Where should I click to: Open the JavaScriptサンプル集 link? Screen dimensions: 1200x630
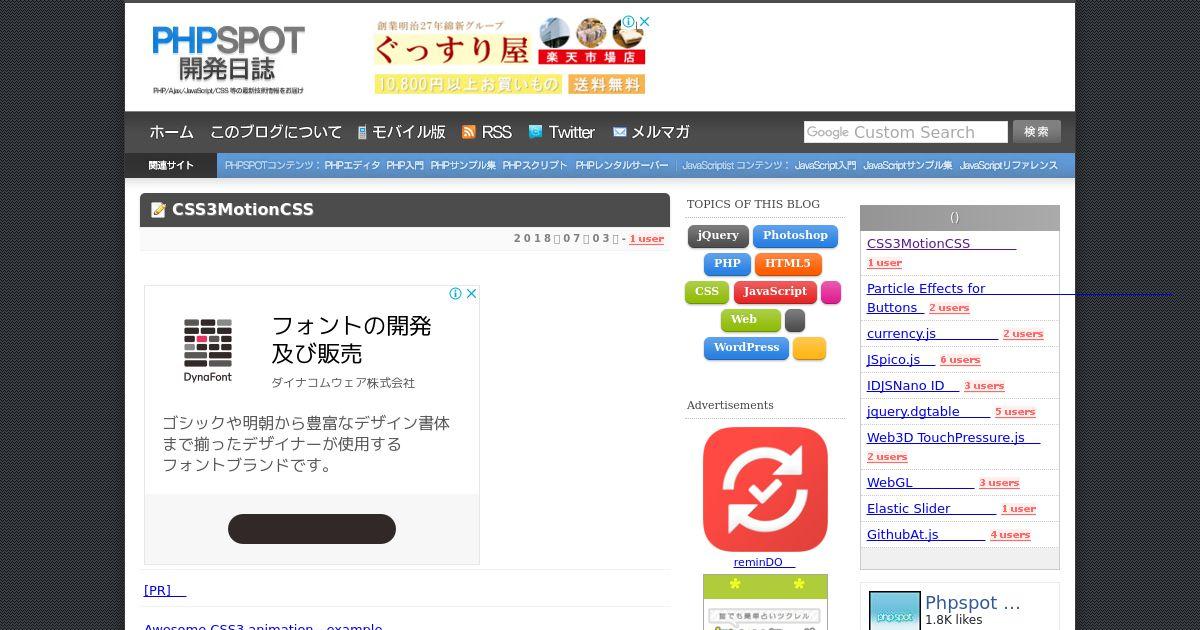[908, 166]
